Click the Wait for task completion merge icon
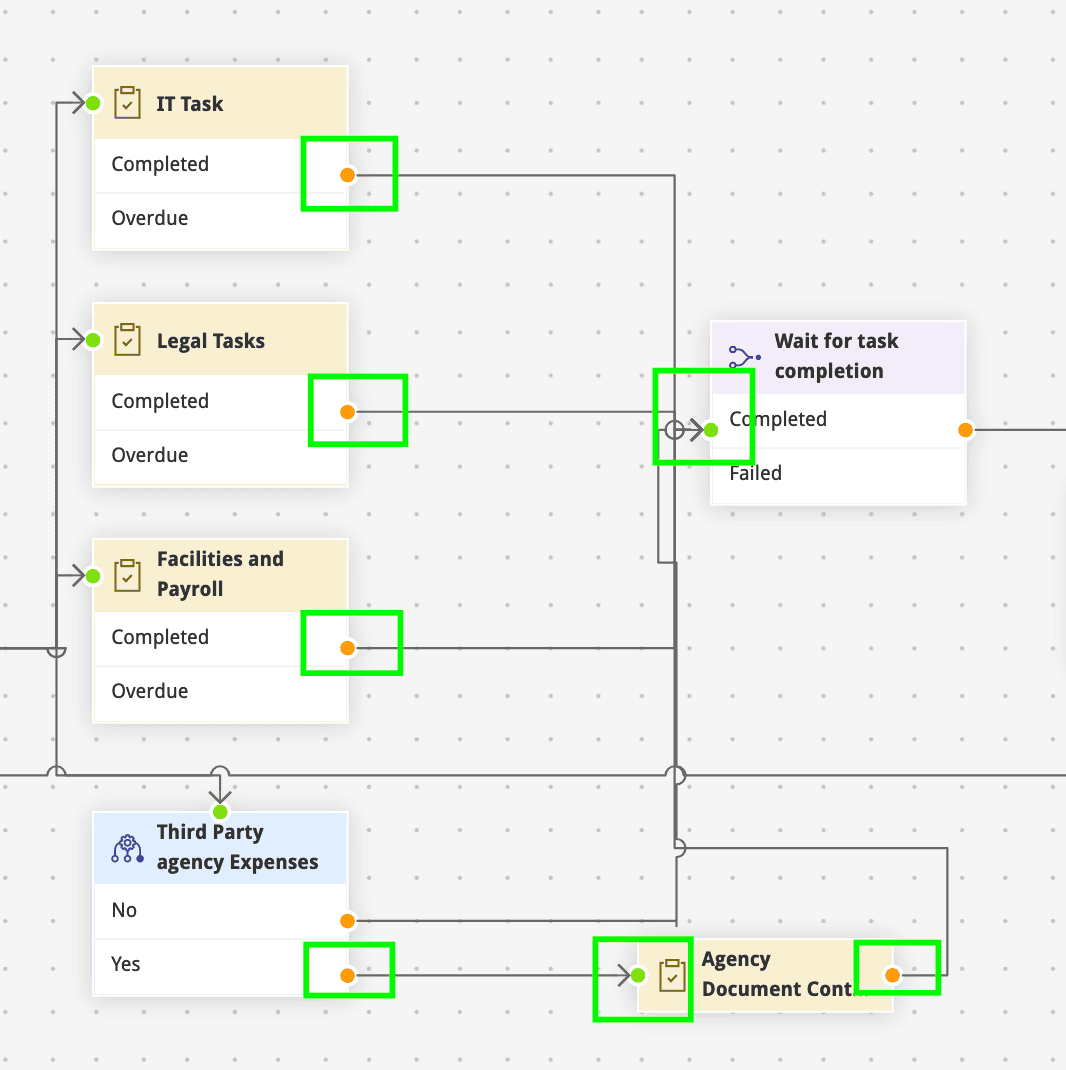Screen dimensions: 1066x1070 point(744,356)
